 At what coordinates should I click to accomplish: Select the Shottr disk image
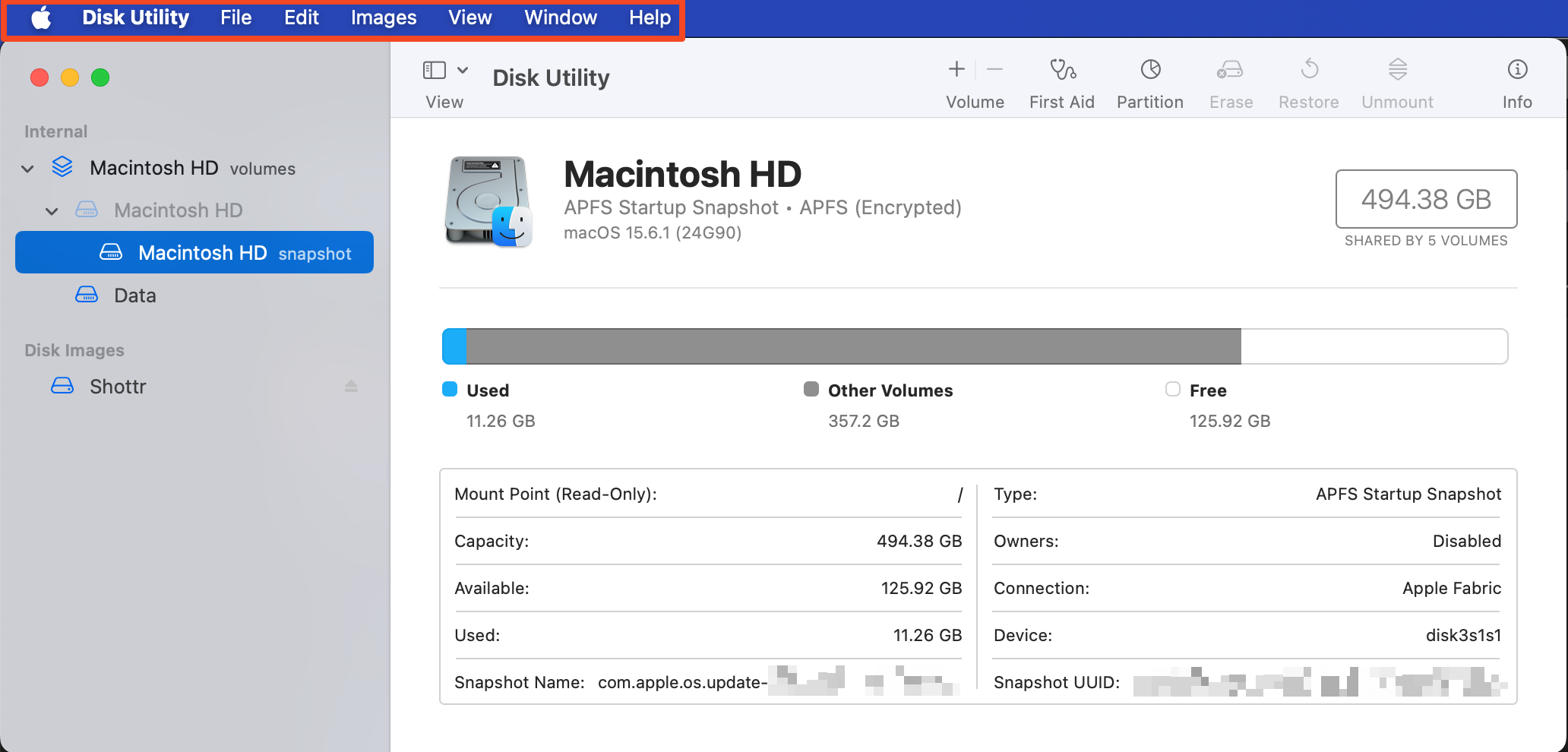pyautogui.click(x=194, y=387)
